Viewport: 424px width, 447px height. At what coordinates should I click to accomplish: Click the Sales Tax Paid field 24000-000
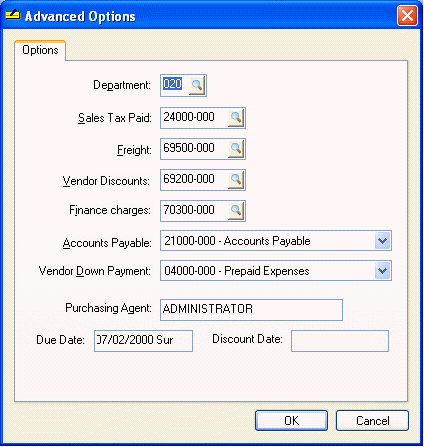click(x=194, y=118)
